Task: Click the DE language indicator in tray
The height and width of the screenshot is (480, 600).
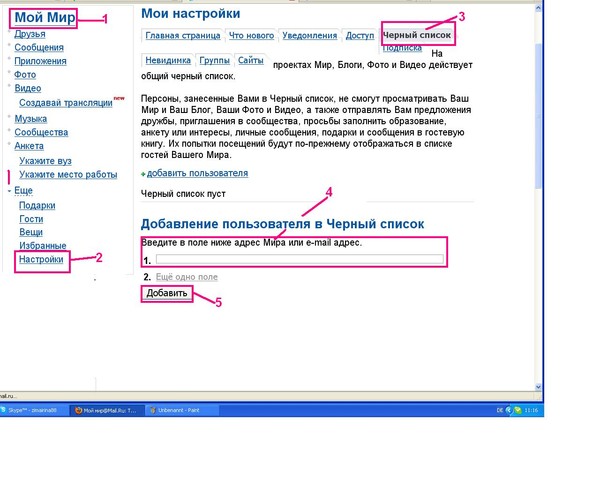Action: 499,410
